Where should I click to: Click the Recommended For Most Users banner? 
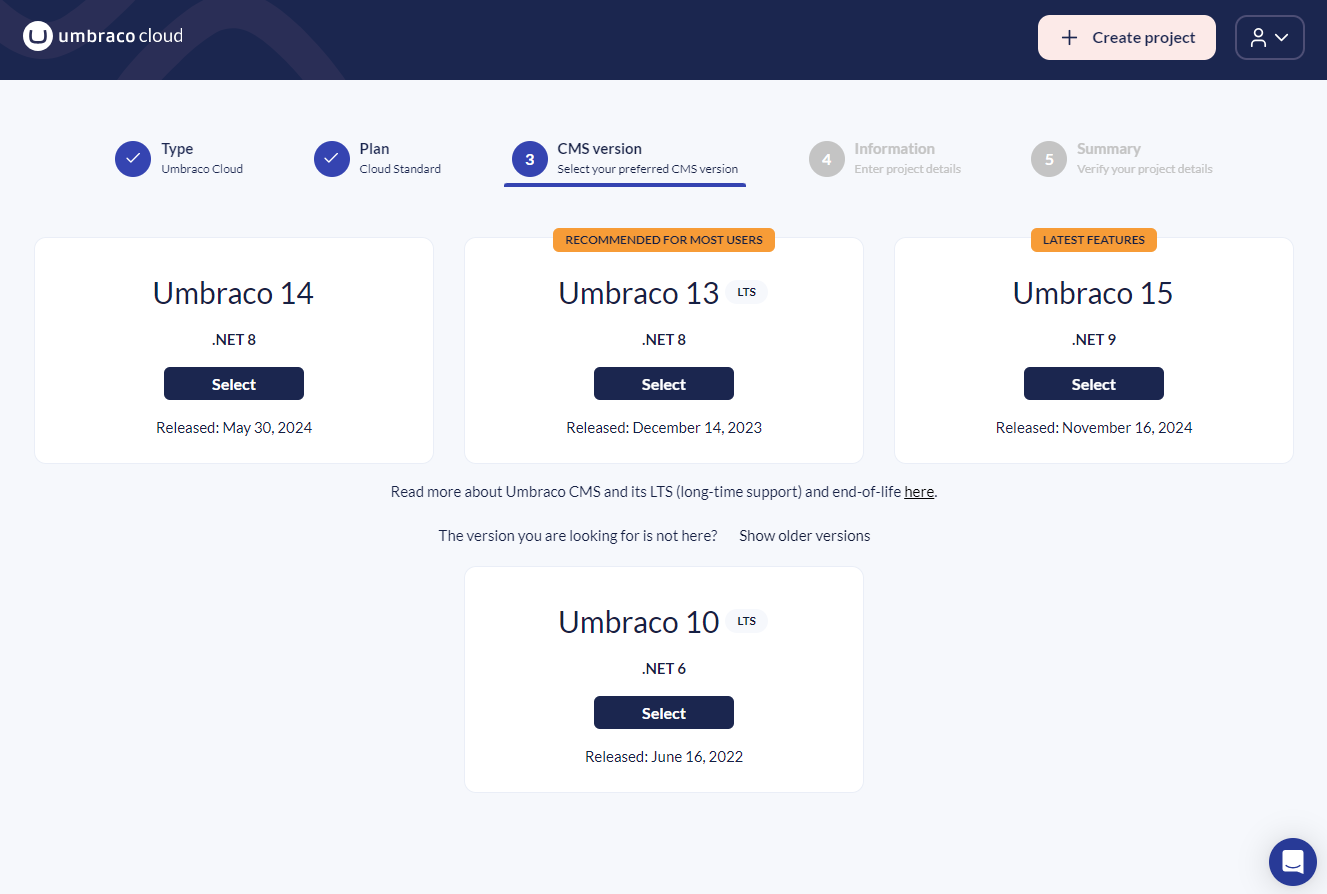(x=663, y=239)
